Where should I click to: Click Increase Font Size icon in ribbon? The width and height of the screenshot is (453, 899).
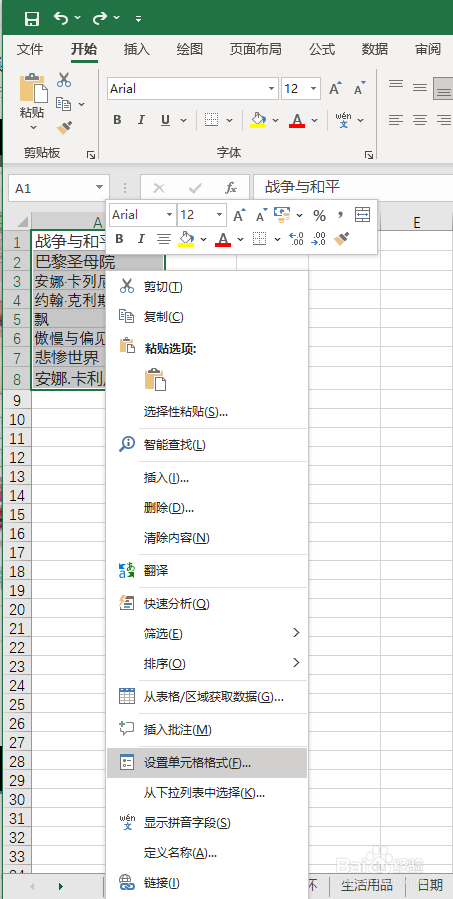(x=335, y=88)
